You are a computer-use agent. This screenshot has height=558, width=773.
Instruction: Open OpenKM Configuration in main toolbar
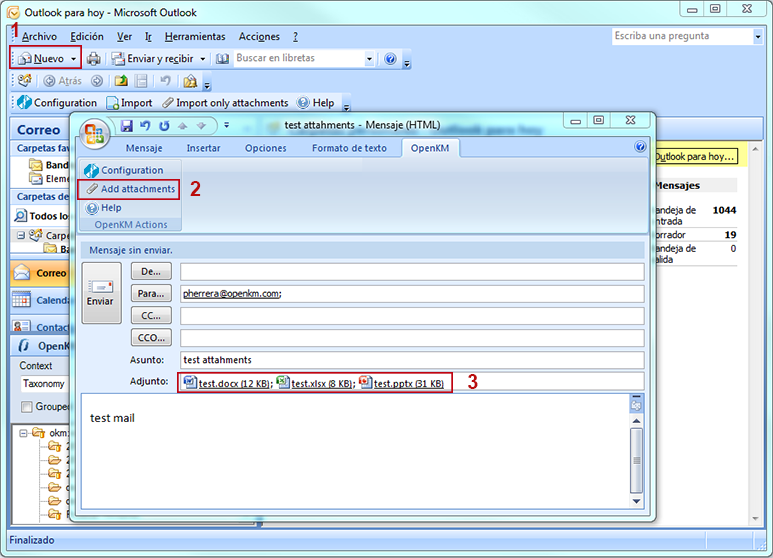[57, 103]
